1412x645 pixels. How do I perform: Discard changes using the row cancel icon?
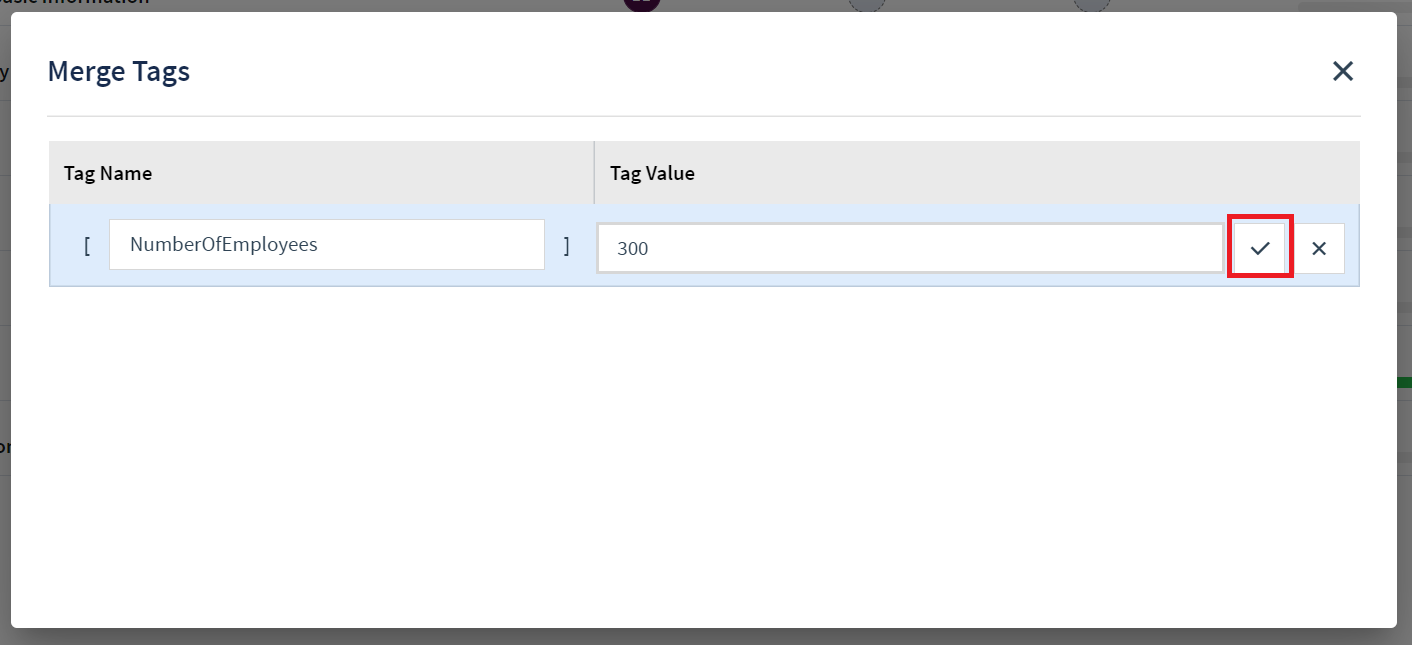pos(1319,247)
